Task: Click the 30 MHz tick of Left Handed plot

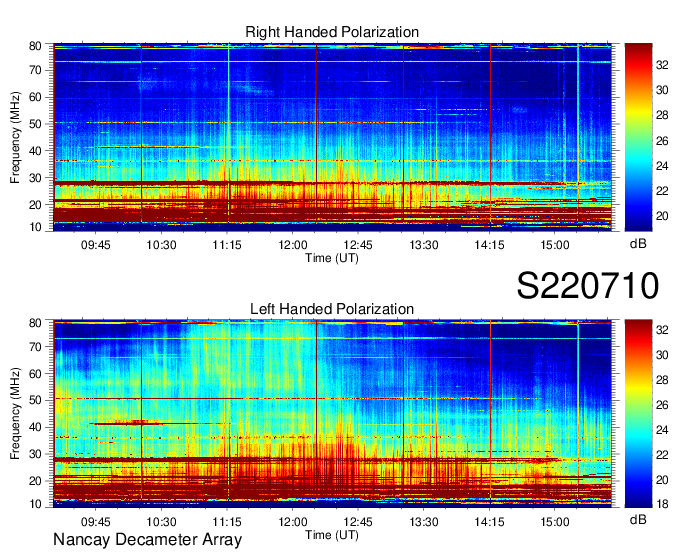Action: [35, 454]
